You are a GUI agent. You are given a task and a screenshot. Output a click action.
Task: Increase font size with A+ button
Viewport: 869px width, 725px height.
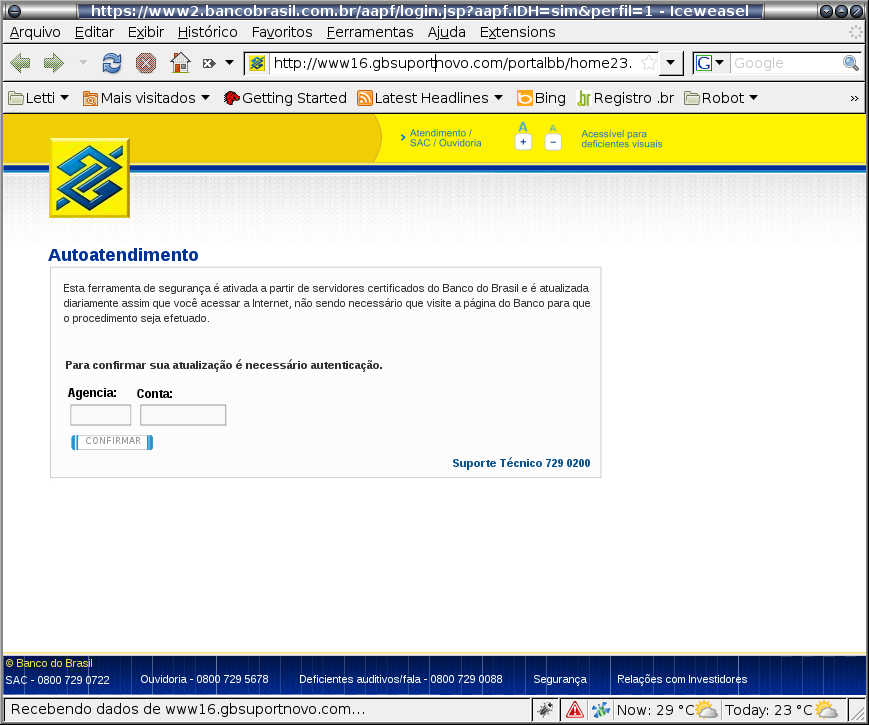(x=523, y=141)
